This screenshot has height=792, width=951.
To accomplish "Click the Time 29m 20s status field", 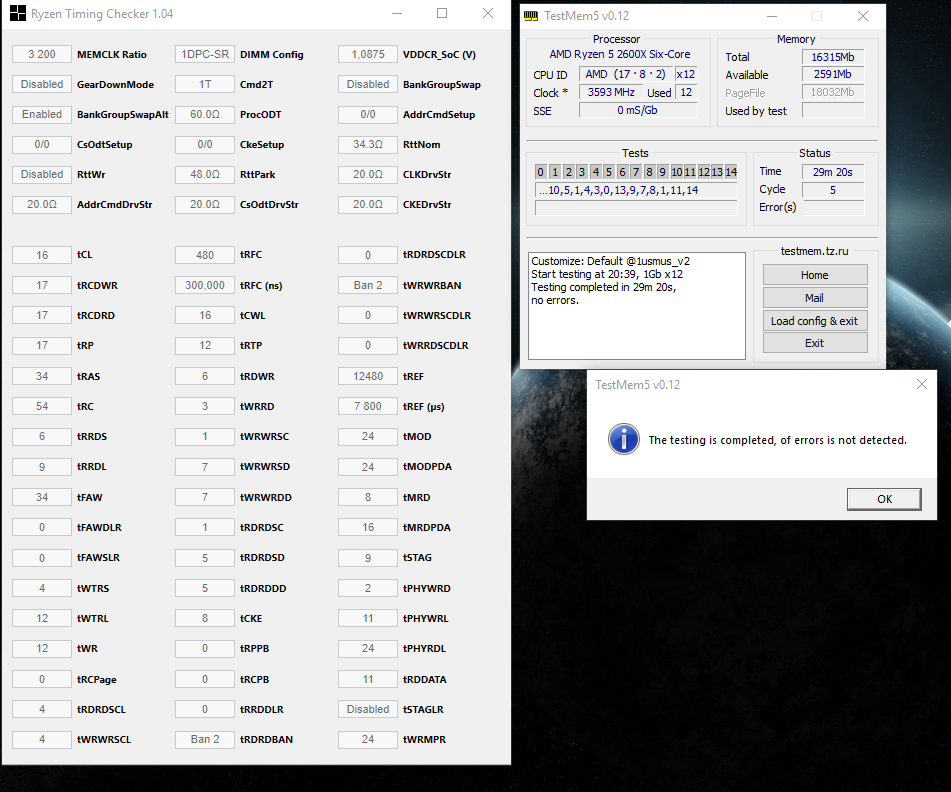I will 833,172.
